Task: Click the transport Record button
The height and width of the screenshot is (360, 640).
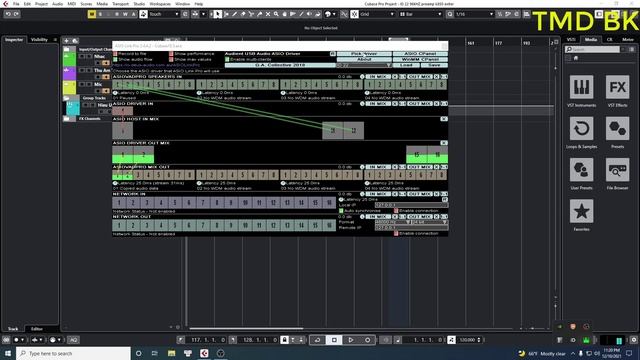Action: [367, 340]
